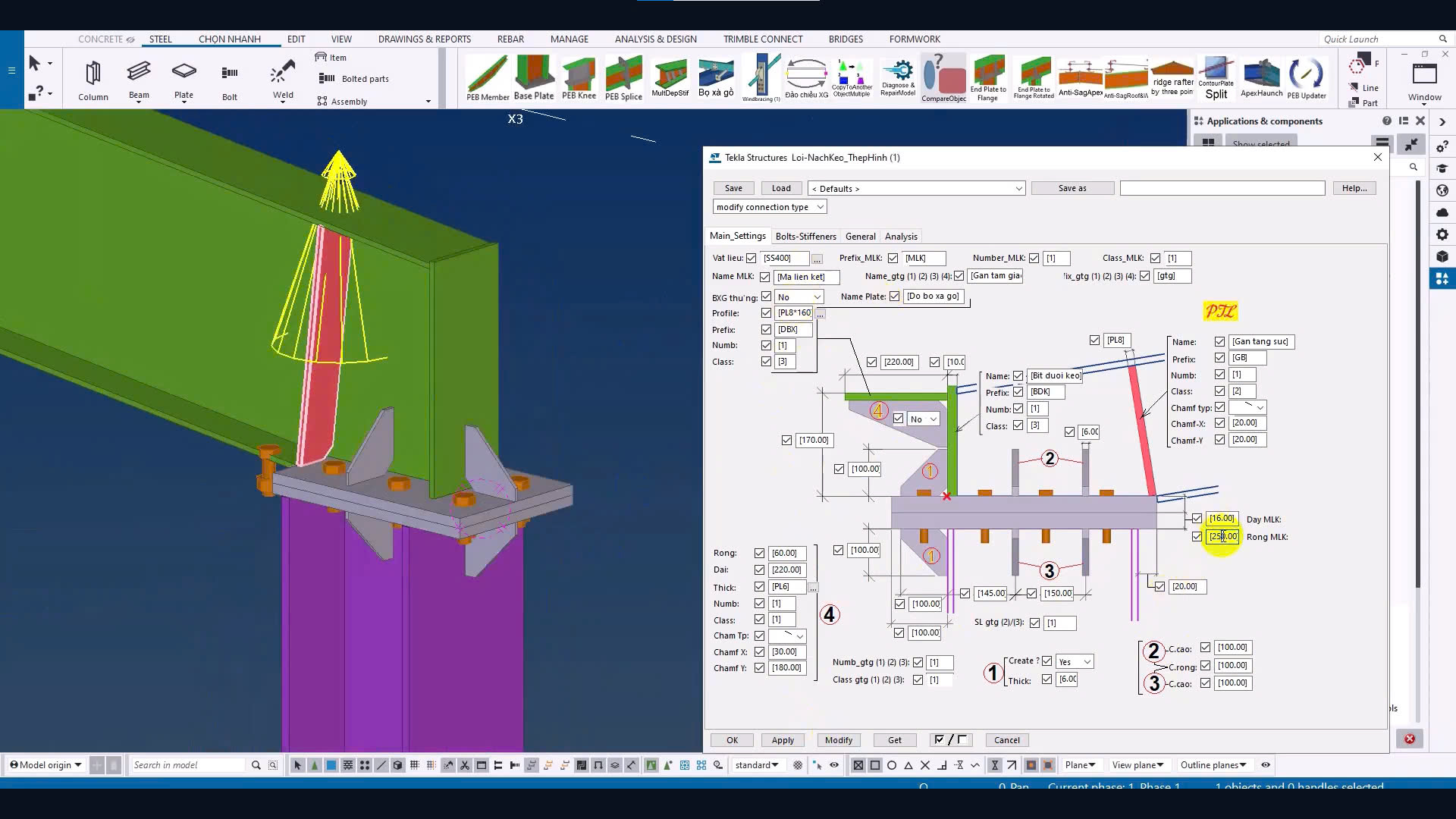Viewport: 1456px width, 819px height.
Task: Launch End Plate to Flange component
Action: click(988, 78)
